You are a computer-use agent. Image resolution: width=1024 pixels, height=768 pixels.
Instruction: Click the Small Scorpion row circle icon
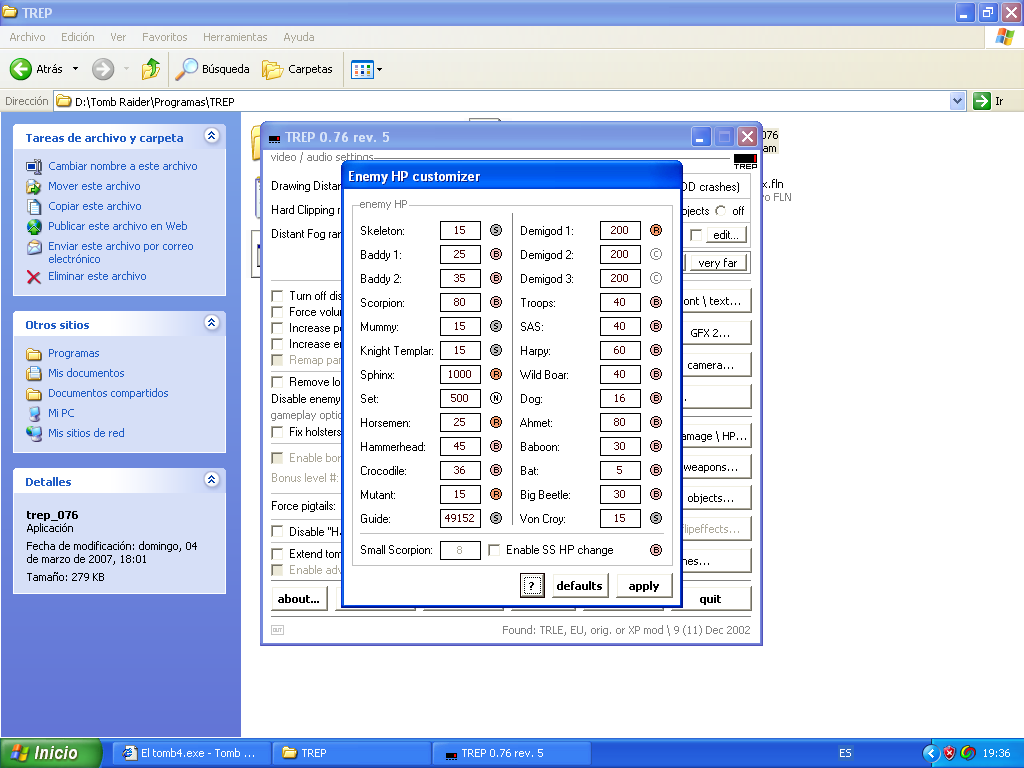[656, 550]
